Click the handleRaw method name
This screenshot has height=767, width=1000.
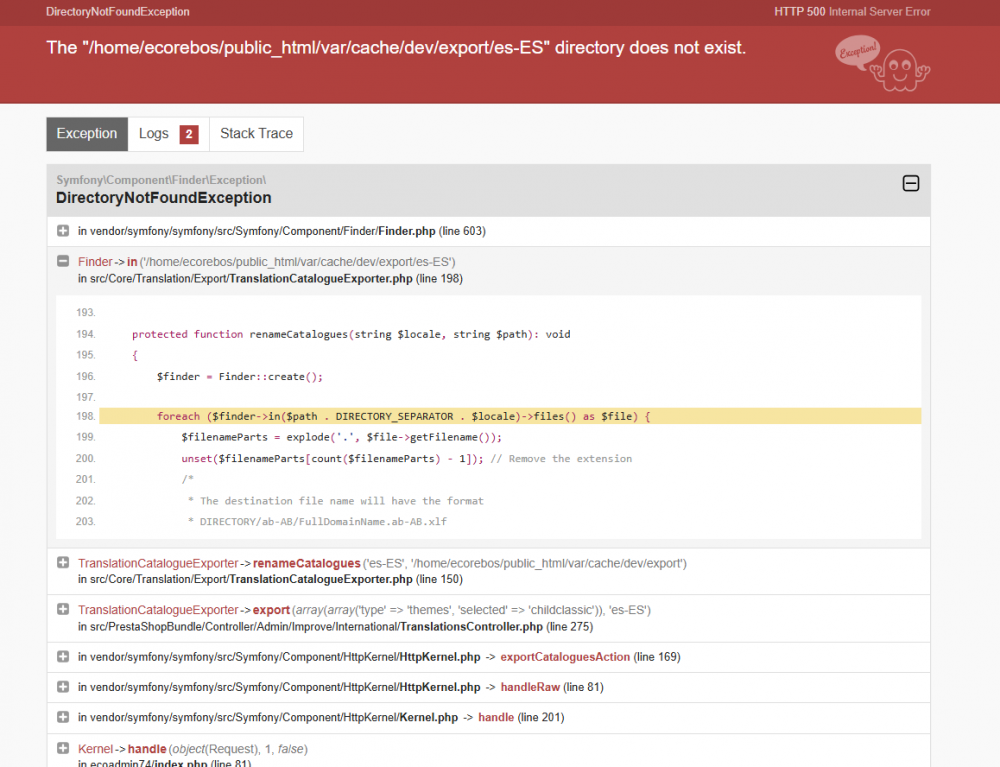point(530,687)
